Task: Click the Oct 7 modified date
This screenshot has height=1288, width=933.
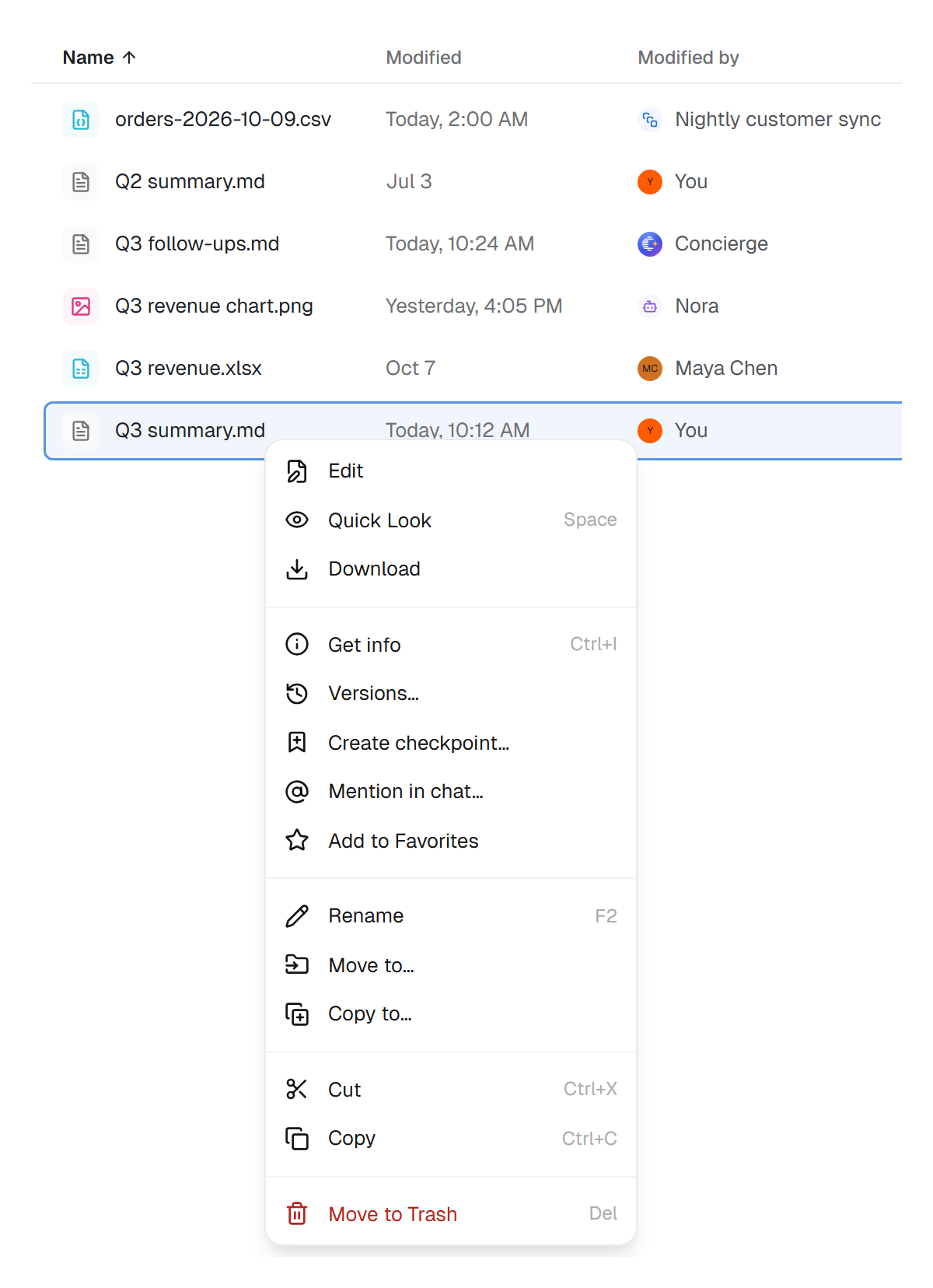Action: click(x=411, y=369)
